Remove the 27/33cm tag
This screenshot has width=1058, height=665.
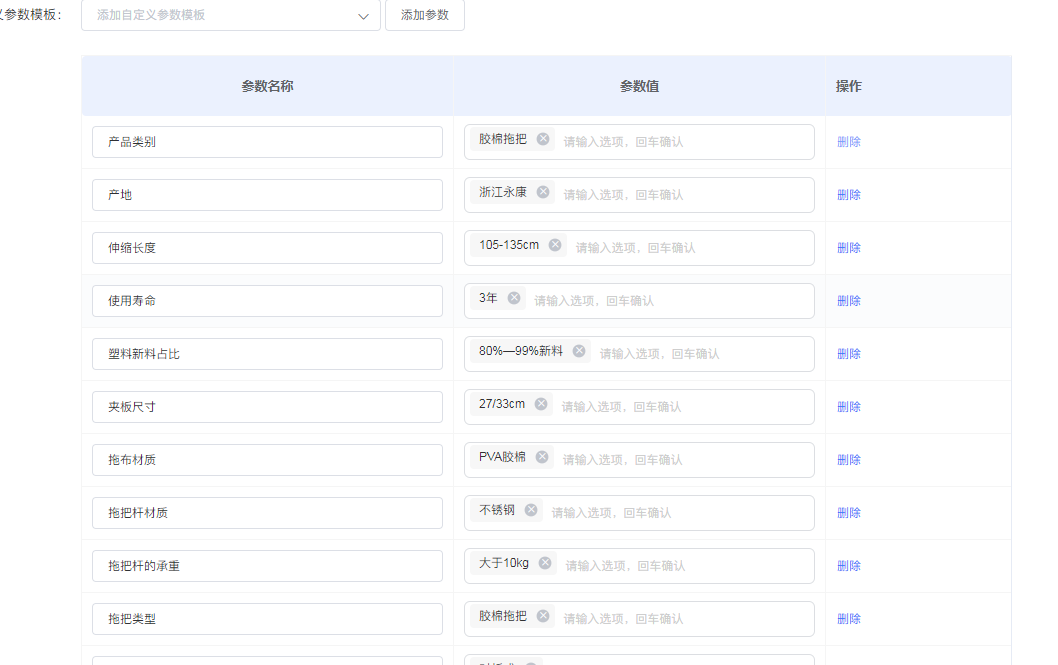point(541,404)
